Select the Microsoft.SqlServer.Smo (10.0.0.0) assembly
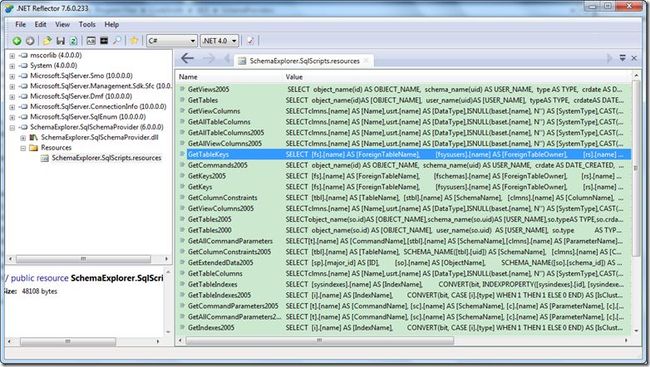Image resolution: width=650 pixels, height=367 pixels. (x=81, y=75)
